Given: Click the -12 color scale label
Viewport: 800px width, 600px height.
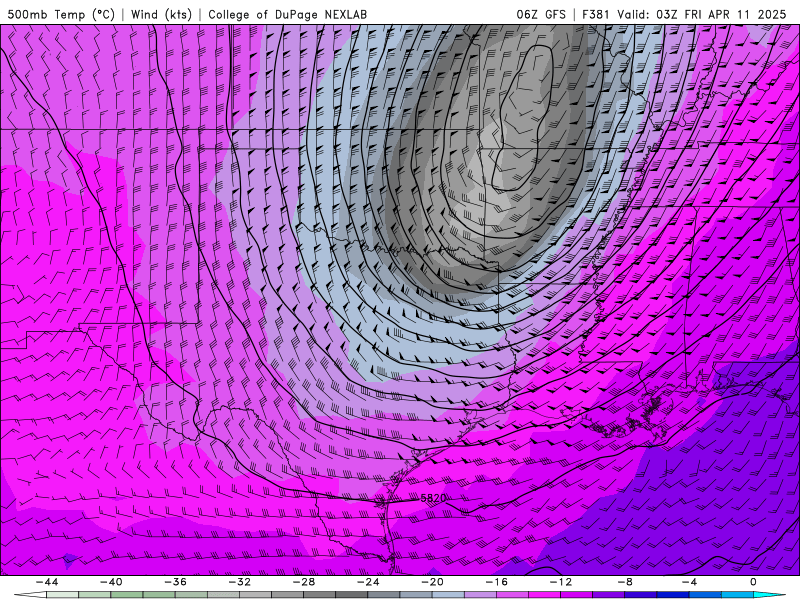Looking at the screenshot, I should coord(561,582).
